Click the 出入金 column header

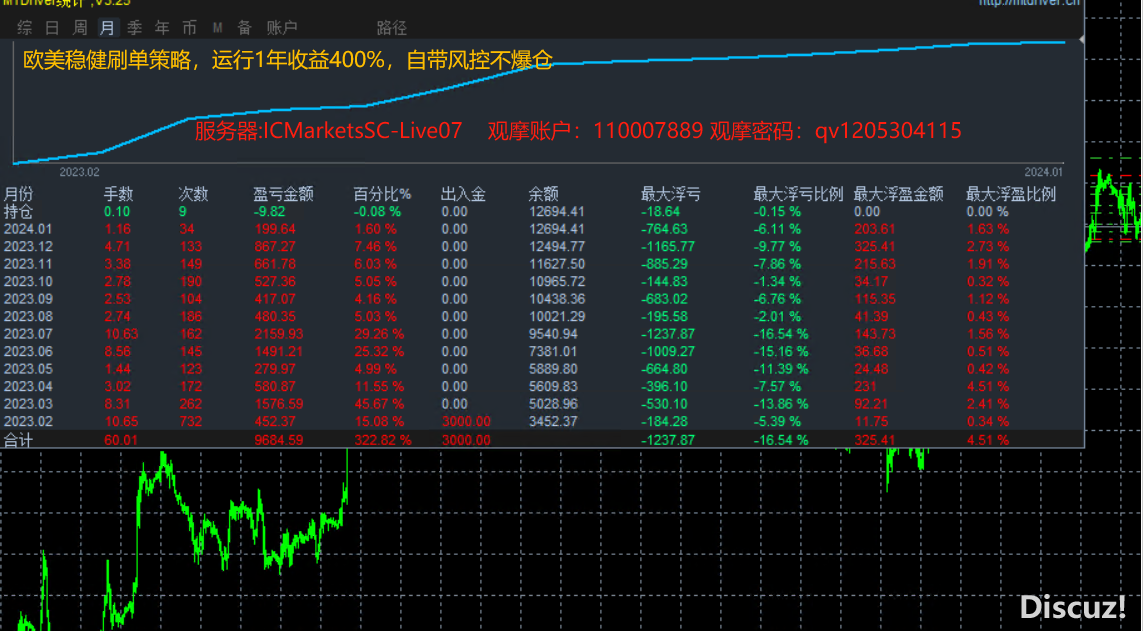[x=463, y=194]
